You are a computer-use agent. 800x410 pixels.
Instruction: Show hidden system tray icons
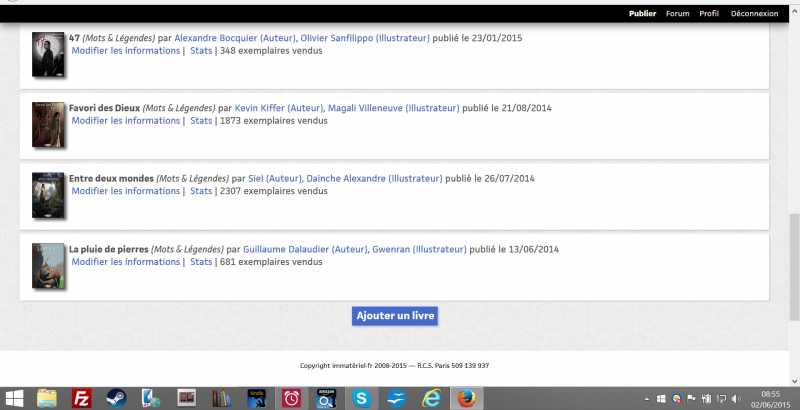647,398
